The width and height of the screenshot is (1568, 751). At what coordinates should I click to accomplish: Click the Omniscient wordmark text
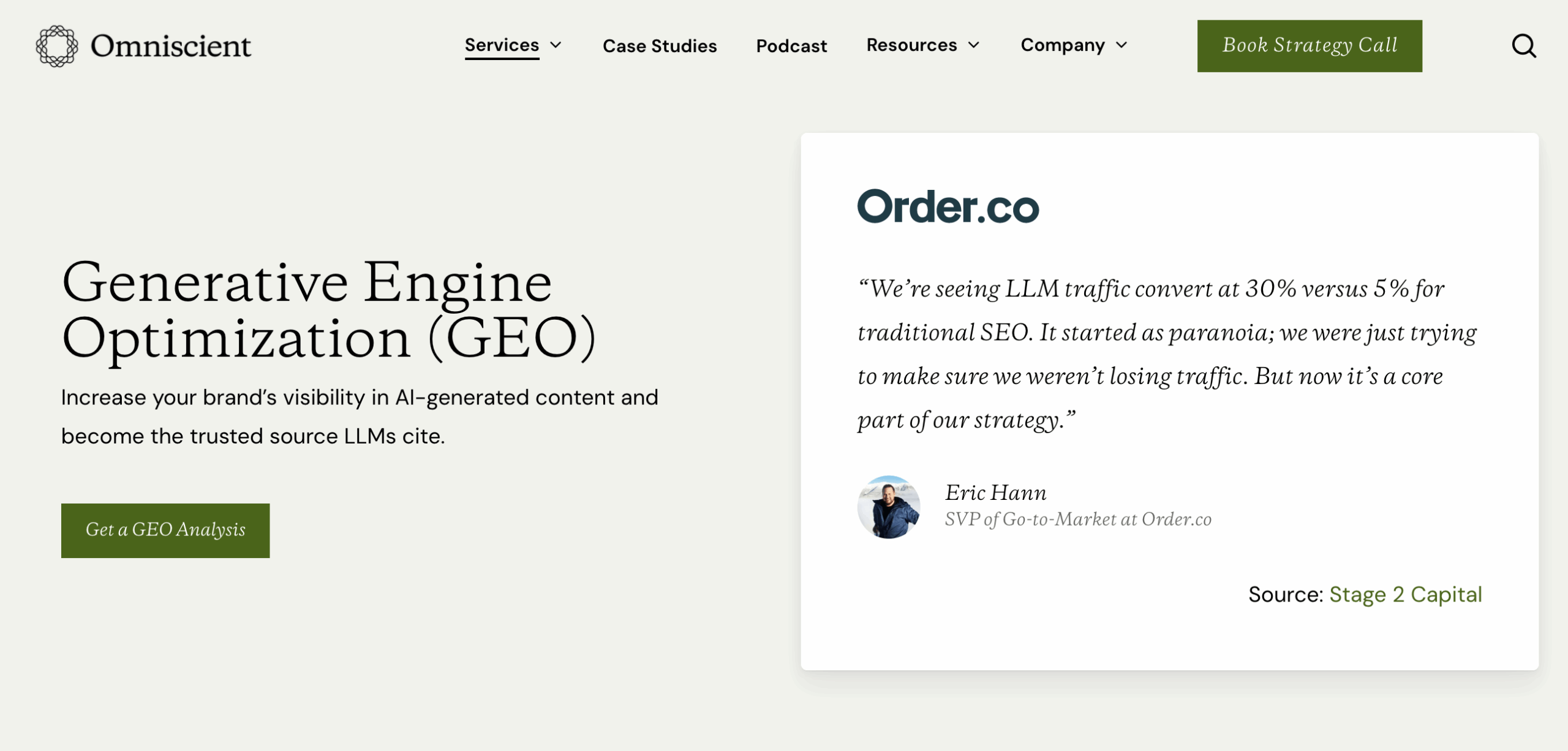click(x=171, y=46)
